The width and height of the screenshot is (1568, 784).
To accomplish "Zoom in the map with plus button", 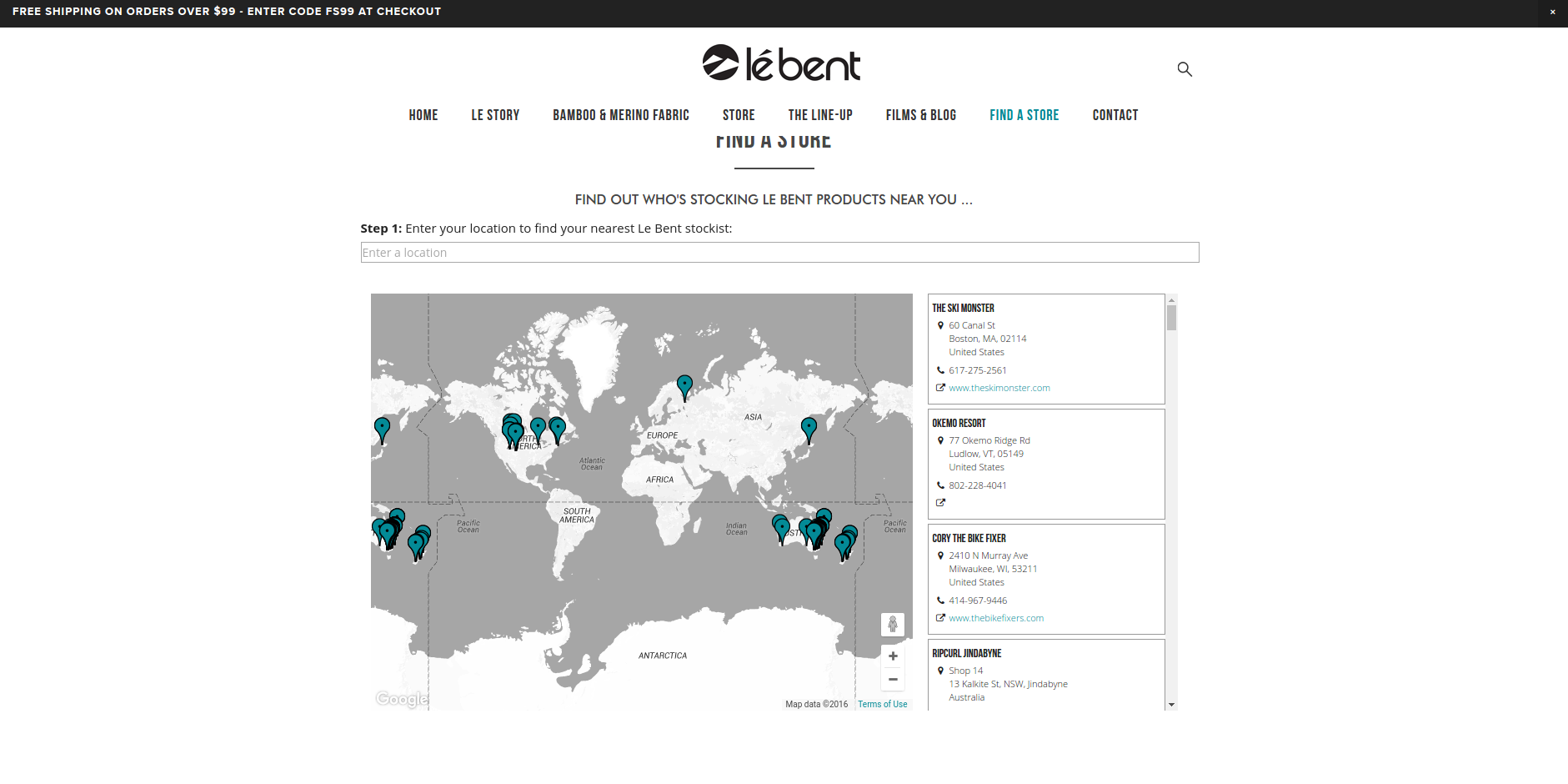I will pyautogui.click(x=892, y=656).
